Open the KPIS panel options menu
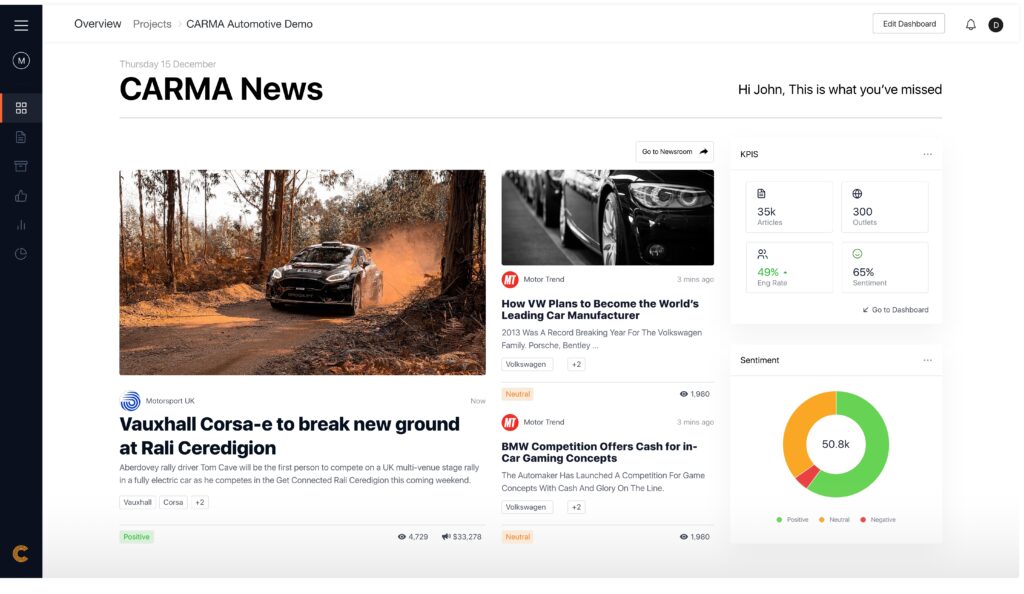 click(x=927, y=154)
